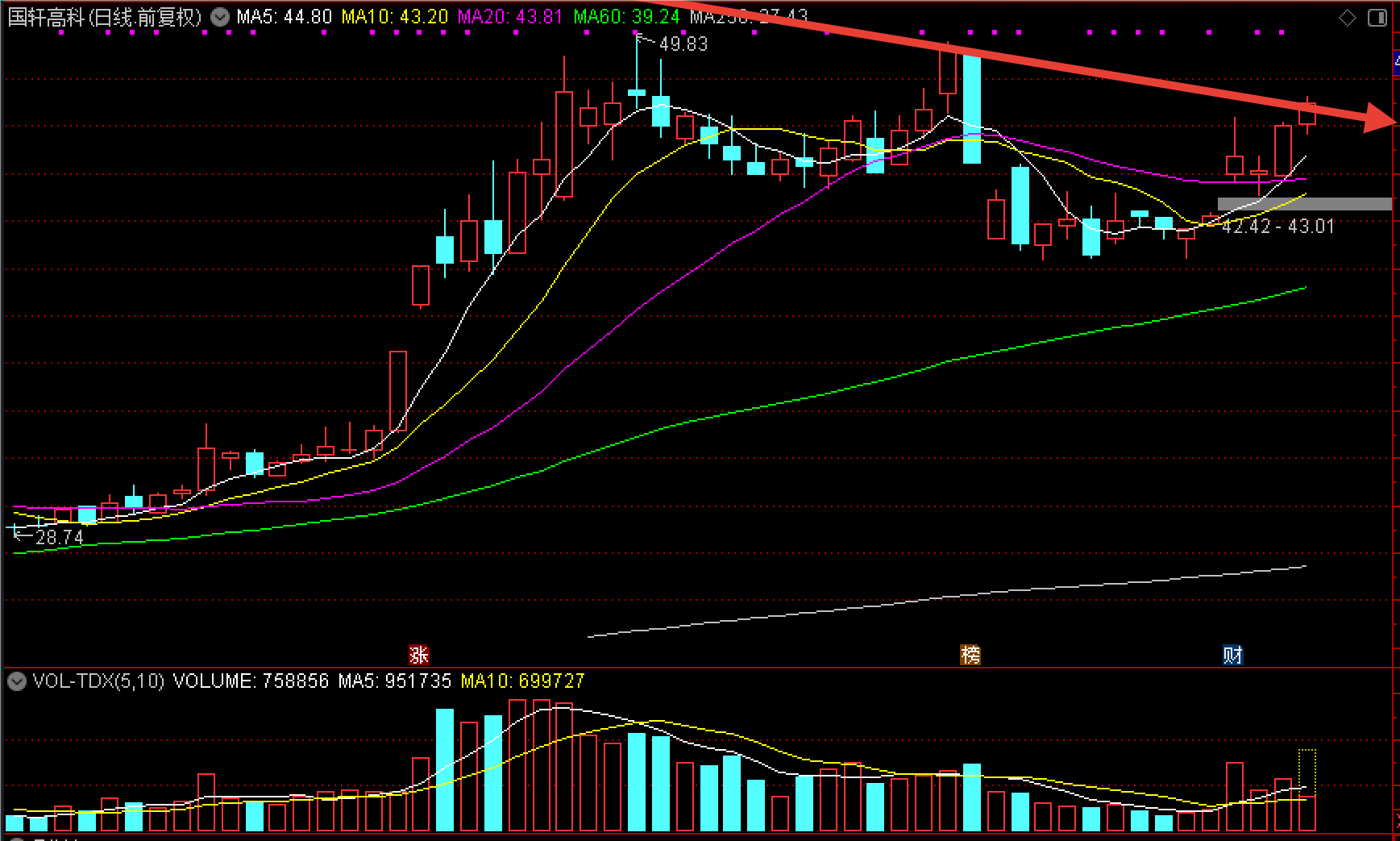This screenshot has width=1400, height=841.
Task: Click the volume MA5: 951735 label
Action: tap(394, 681)
